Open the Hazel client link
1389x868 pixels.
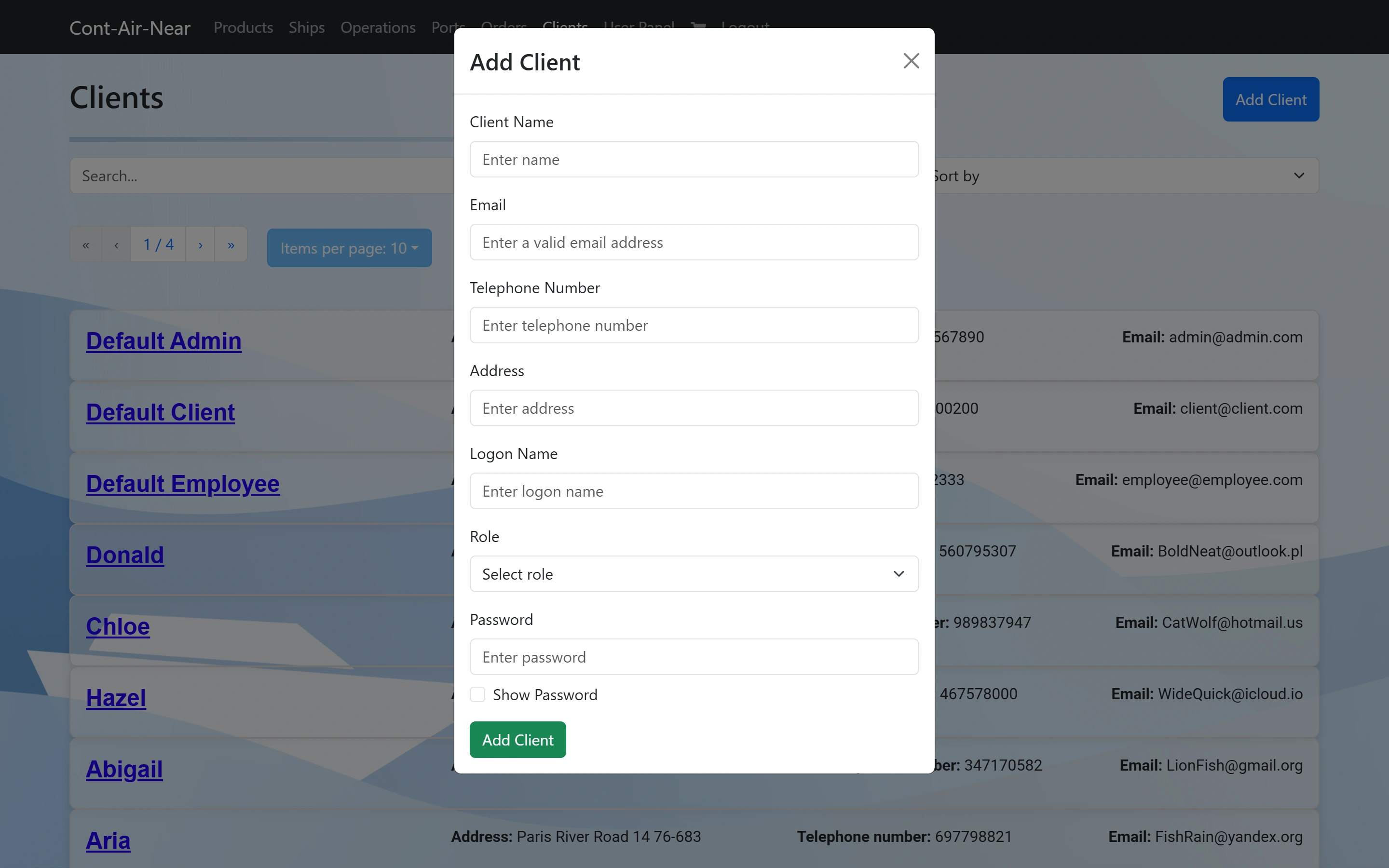click(x=116, y=697)
